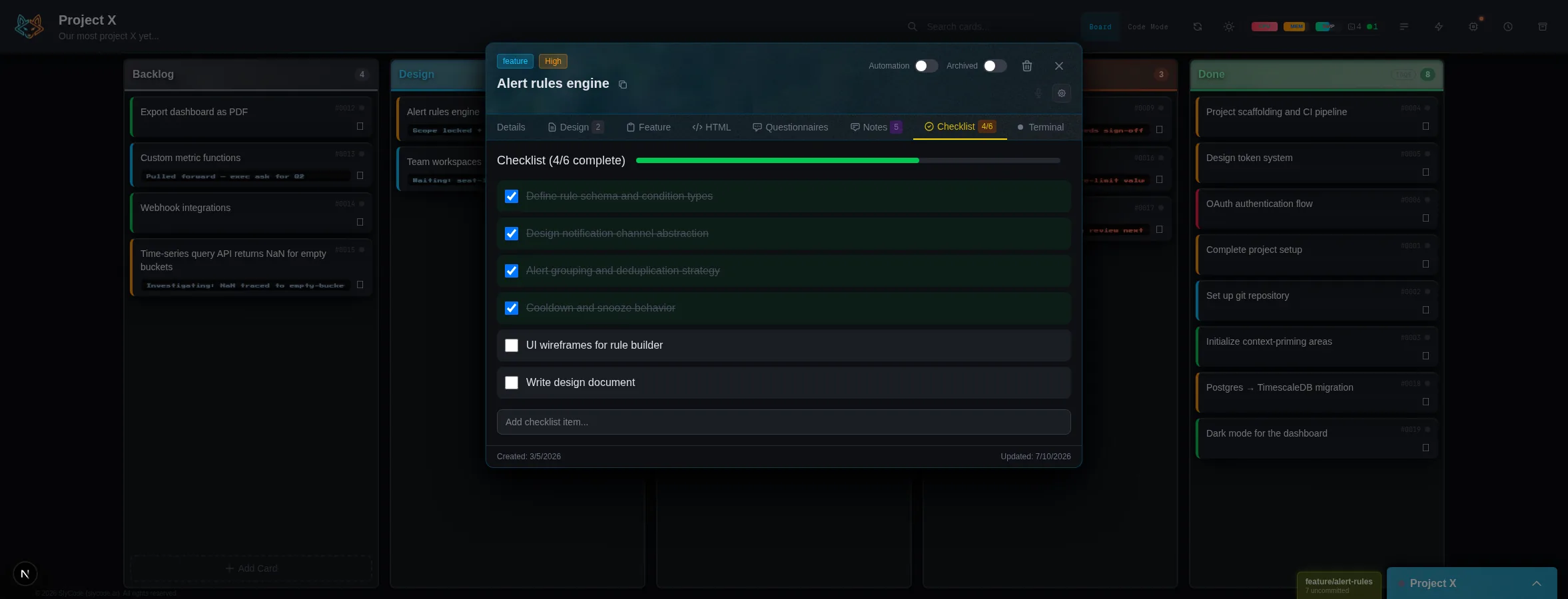Viewport: 1568px width, 599px height.
Task: Open the Time-series query API card
Action: 251,268
